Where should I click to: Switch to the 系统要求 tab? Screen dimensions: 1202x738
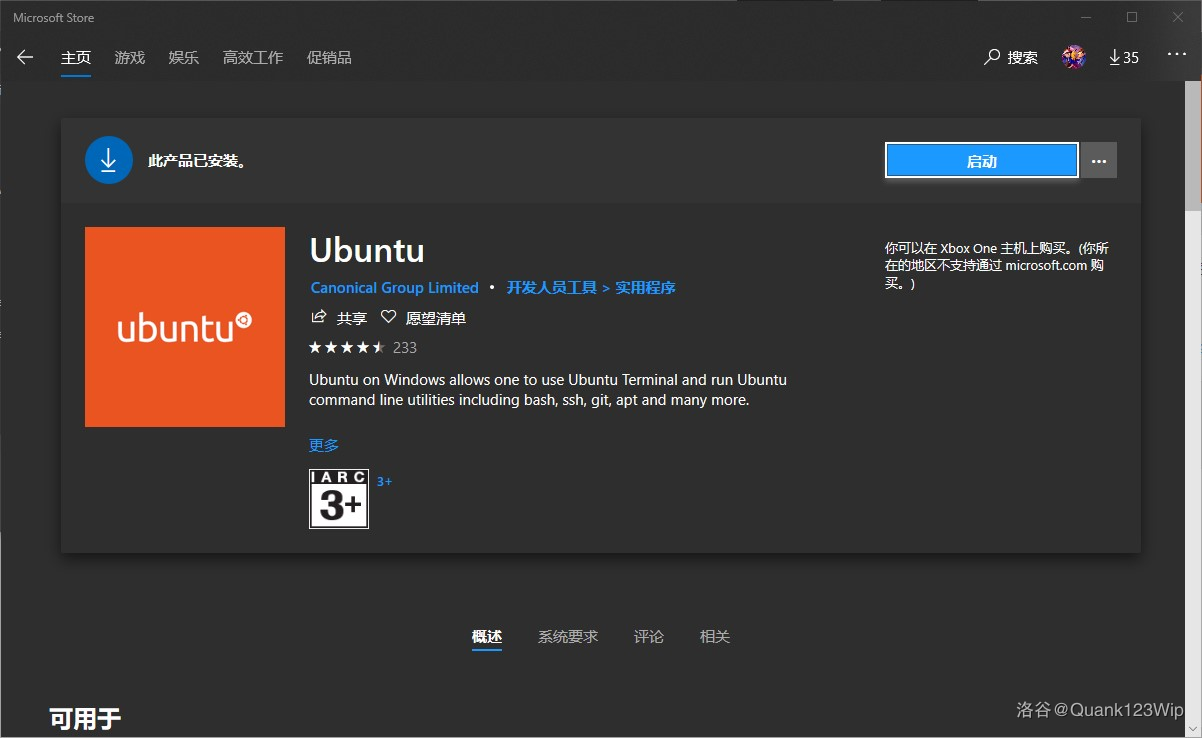pos(567,636)
